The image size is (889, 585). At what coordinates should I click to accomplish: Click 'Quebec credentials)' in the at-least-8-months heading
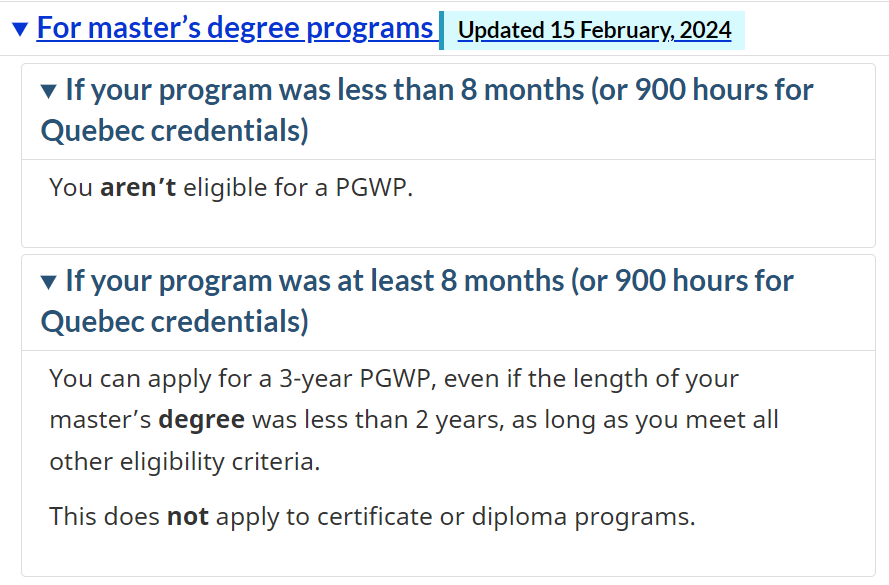coord(174,322)
